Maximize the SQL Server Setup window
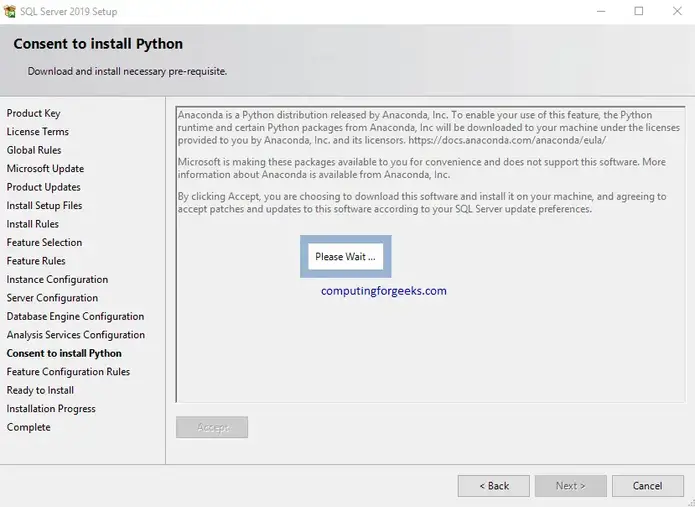695x507 pixels. pyautogui.click(x=639, y=12)
